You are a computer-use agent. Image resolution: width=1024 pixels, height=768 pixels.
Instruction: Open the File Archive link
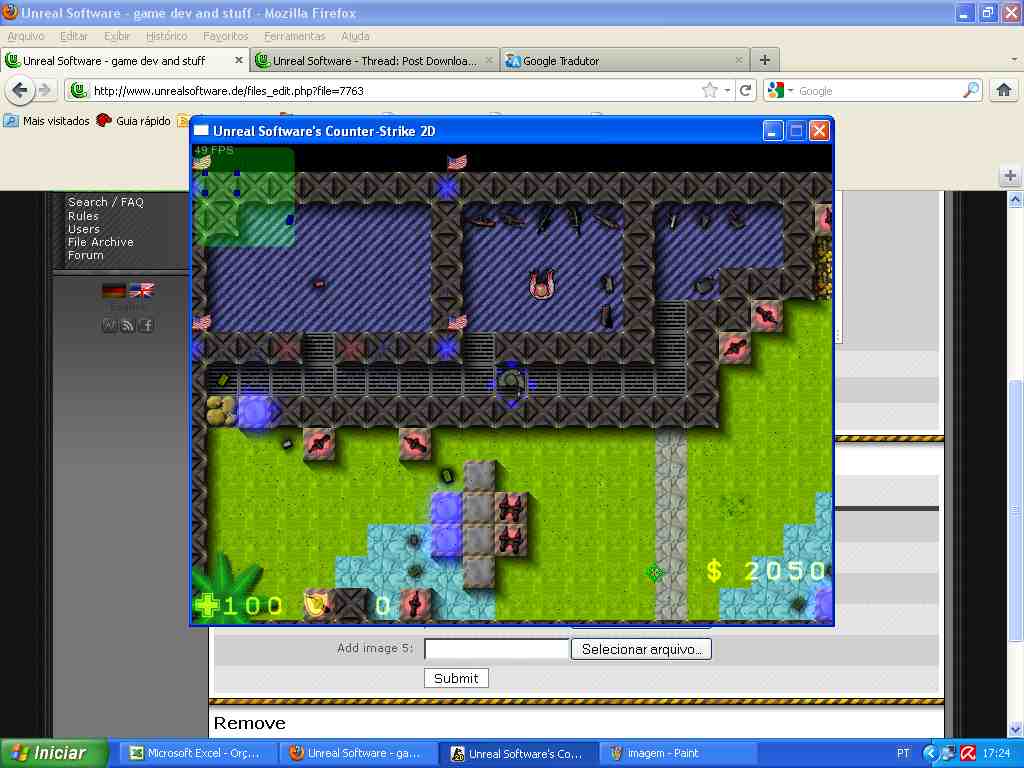101,242
